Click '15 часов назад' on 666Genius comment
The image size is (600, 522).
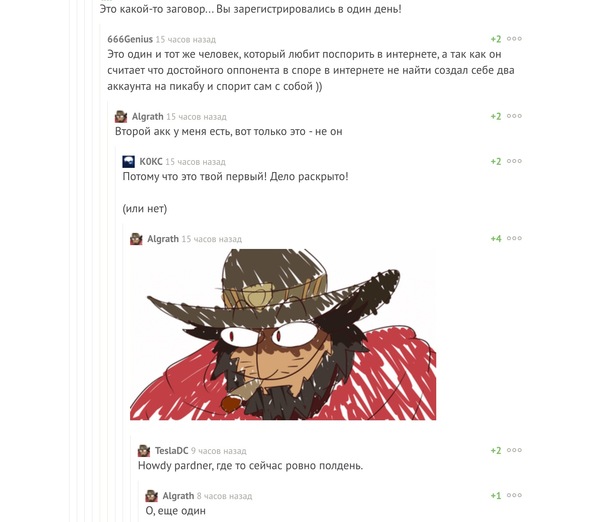186,39
